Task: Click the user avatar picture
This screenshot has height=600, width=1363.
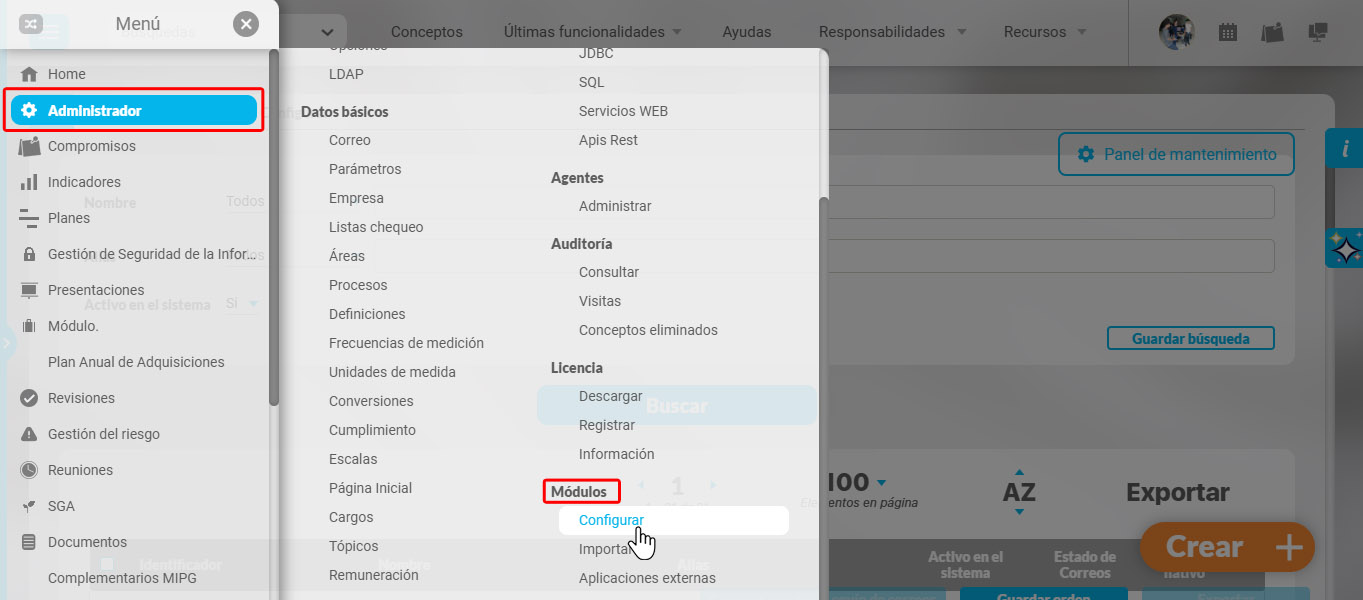Action: pyautogui.click(x=1177, y=32)
